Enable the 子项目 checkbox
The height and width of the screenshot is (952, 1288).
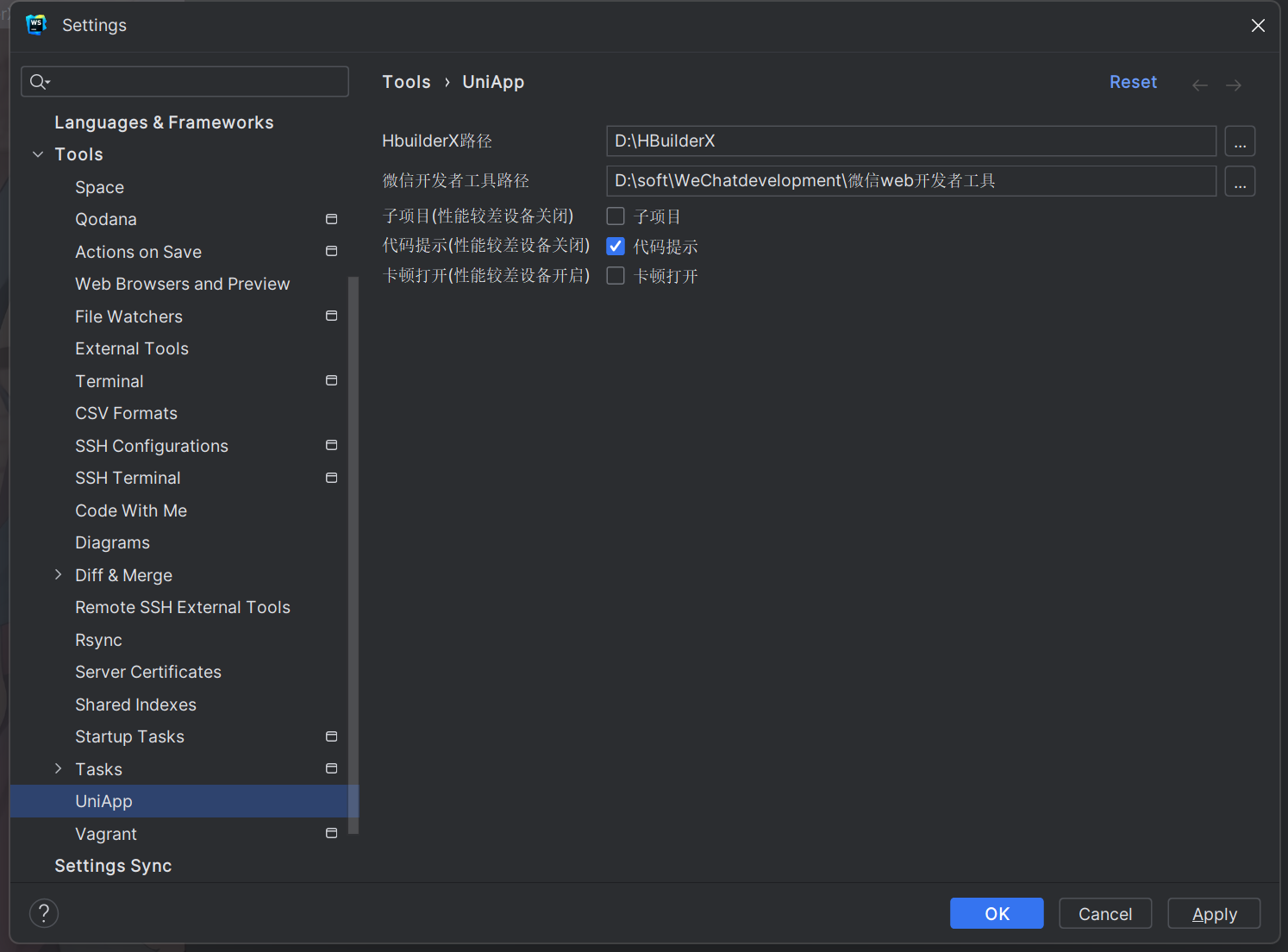click(616, 216)
